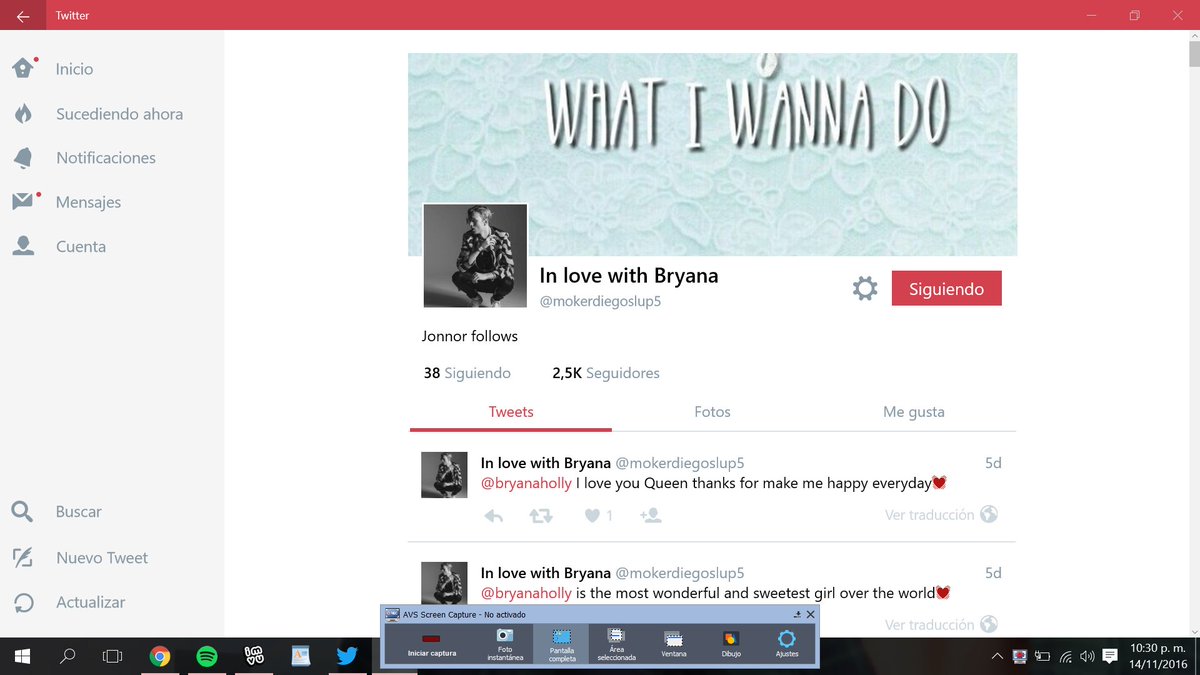This screenshot has height=675, width=1200.
Task: Click the Sucediendo ahora flame icon
Action: tap(23, 113)
